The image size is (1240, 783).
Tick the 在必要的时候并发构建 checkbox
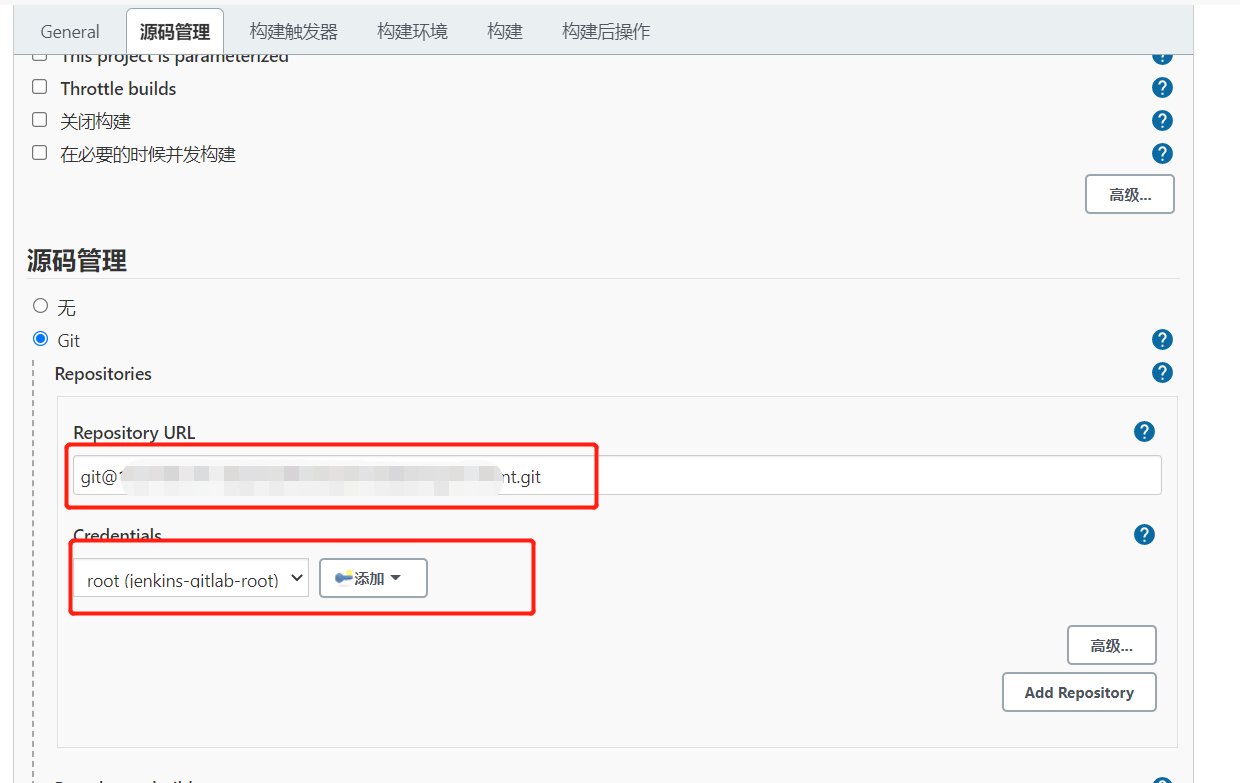(x=40, y=153)
